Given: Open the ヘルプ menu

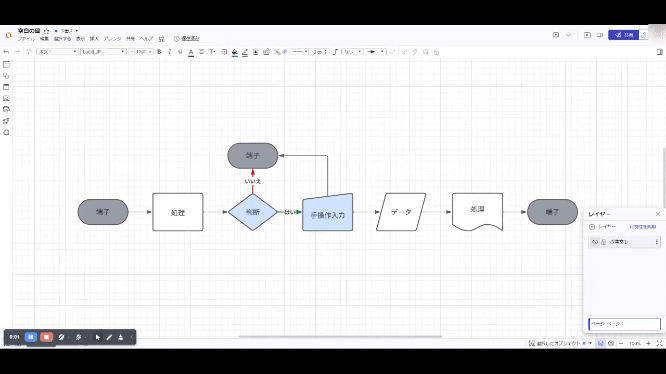Looking at the screenshot, I should (x=147, y=39).
